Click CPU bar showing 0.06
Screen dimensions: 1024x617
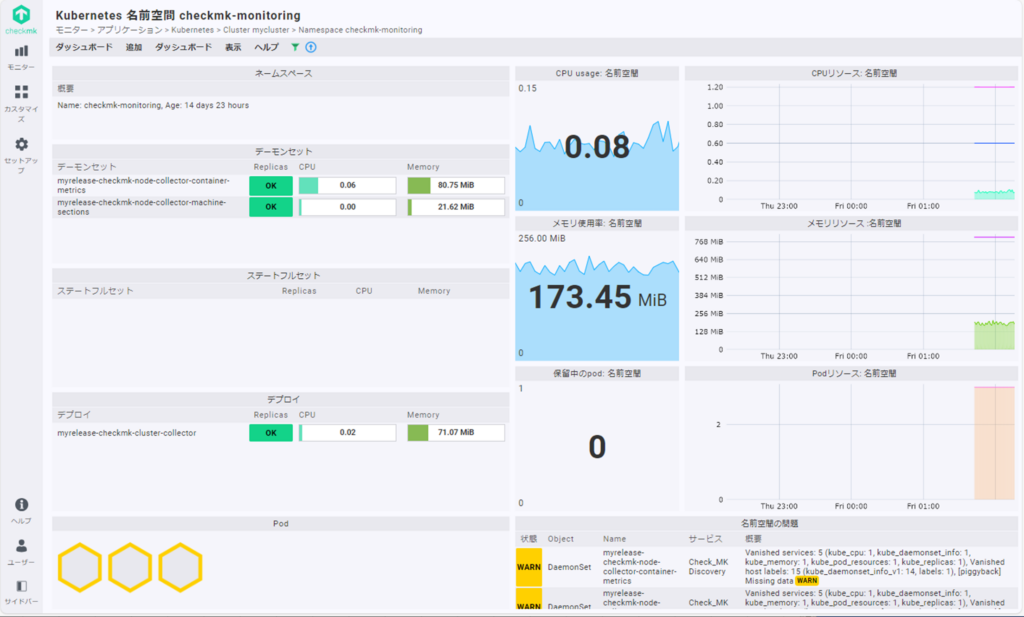(x=347, y=185)
